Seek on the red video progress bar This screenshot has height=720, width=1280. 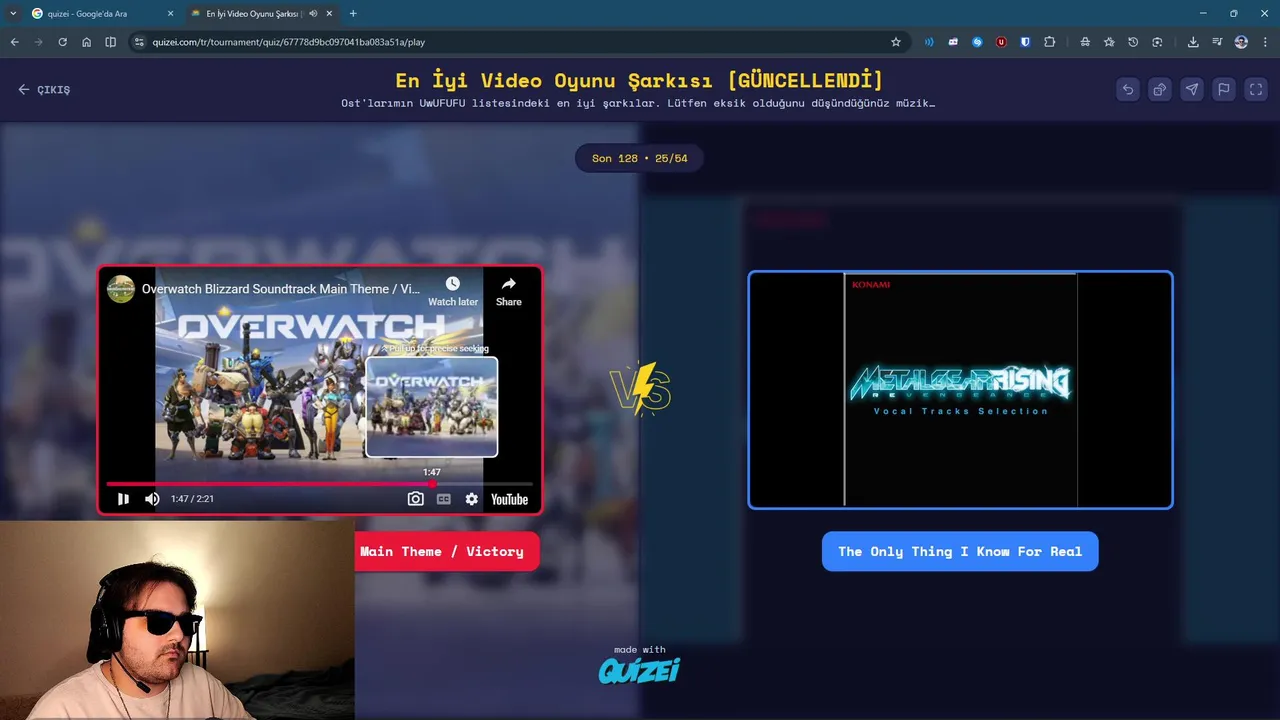[319, 484]
